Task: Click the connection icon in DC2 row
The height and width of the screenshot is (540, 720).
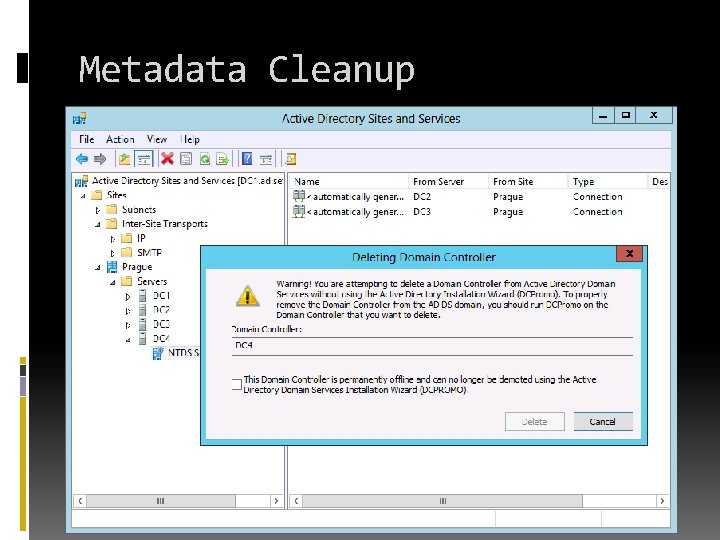Action: pyautogui.click(x=299, y=197)
